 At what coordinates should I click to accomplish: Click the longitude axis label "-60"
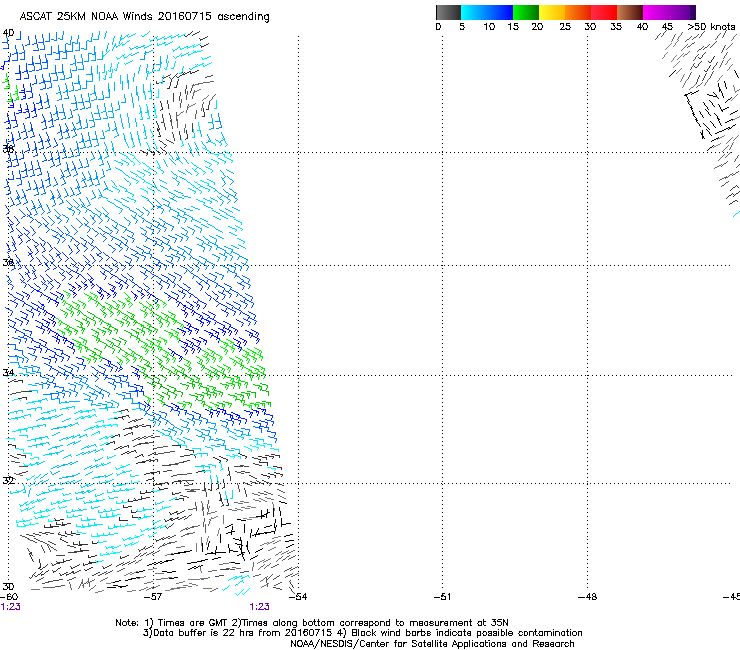[x=8, y=597]
